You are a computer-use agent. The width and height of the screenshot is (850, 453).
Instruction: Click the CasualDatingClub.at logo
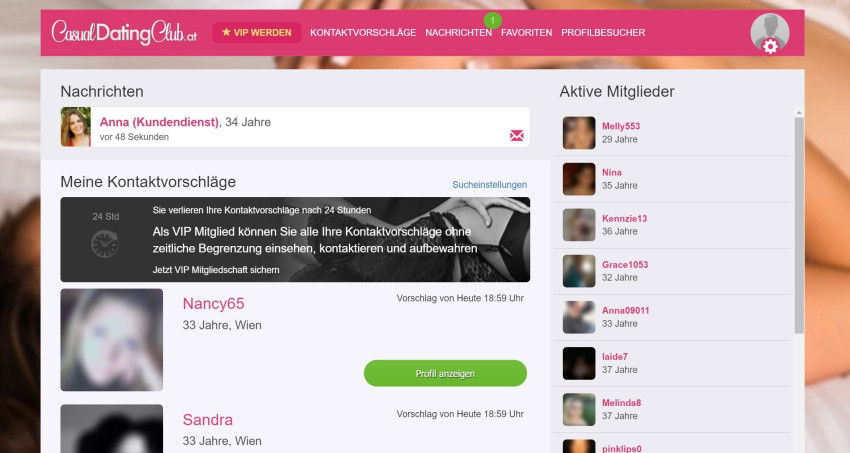[124, 33]
